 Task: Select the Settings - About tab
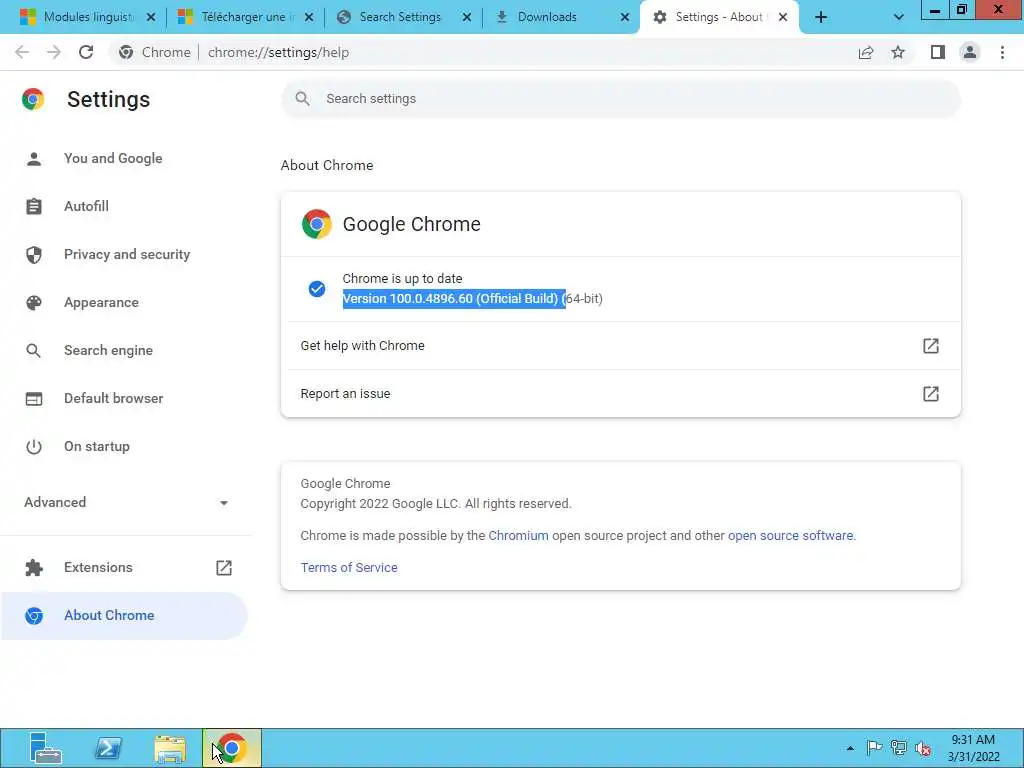(x=718, y=17)
